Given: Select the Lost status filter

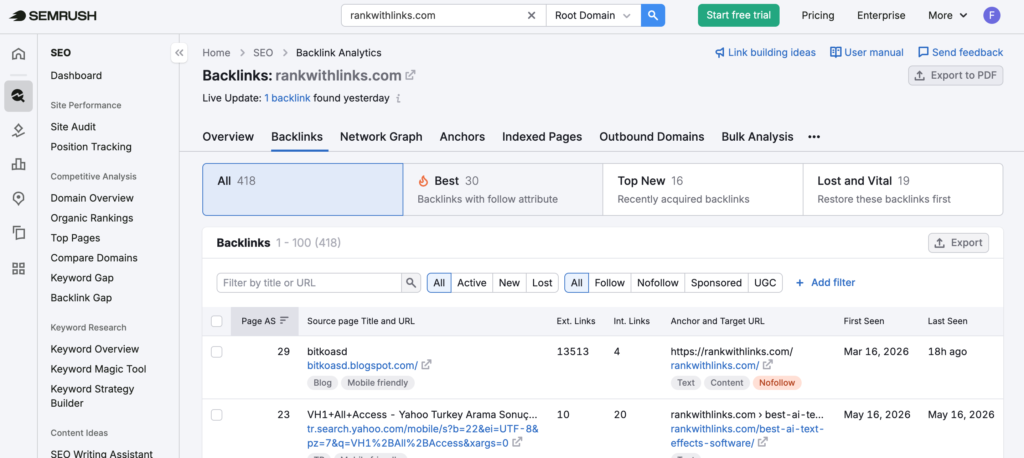Looking at the screenshot, I should 542,283.
